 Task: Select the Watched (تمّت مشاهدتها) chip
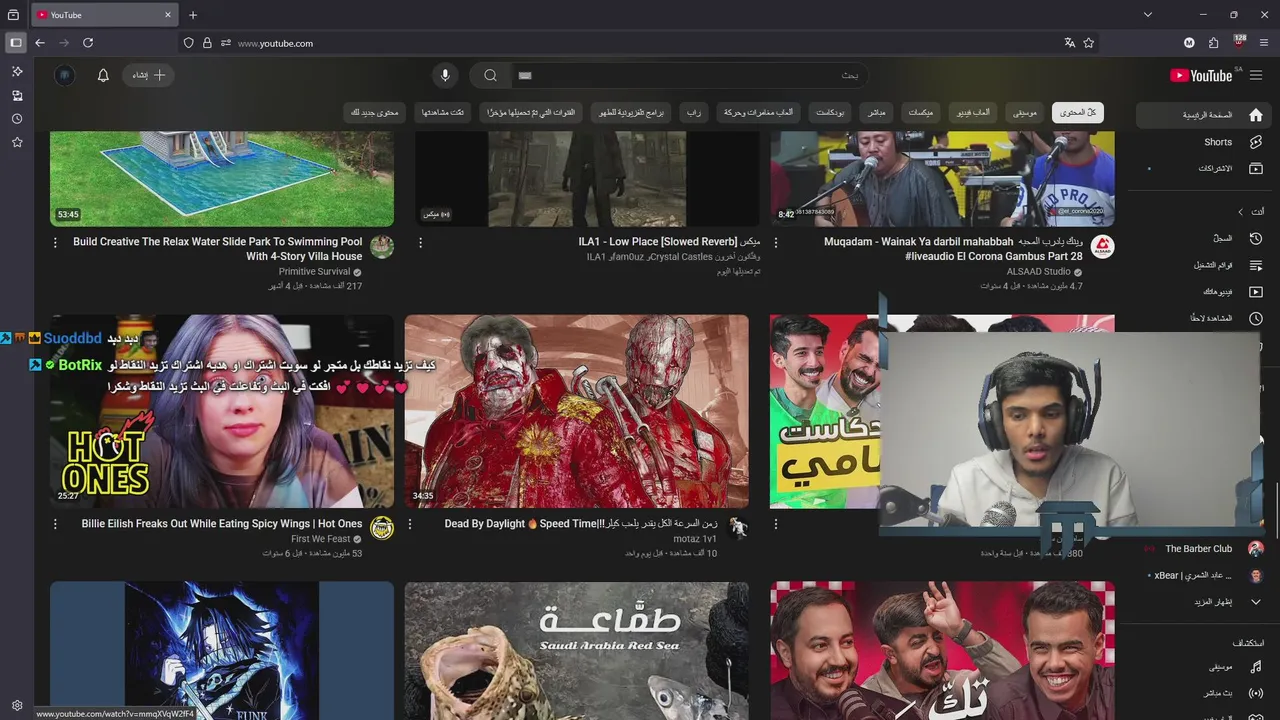(443, 113)
